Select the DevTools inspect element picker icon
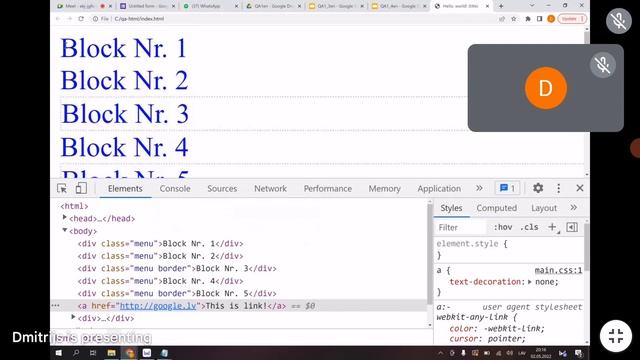The height and width of the screenshot is (360, 640). click(x=62, y=189)
